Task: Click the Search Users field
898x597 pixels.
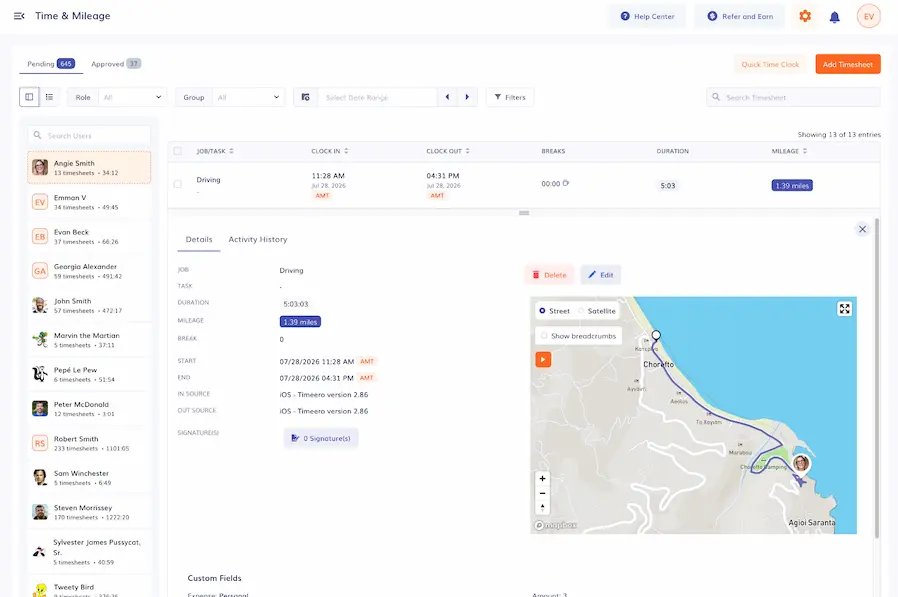Action: pyautogui.click(x=89, y=135)
